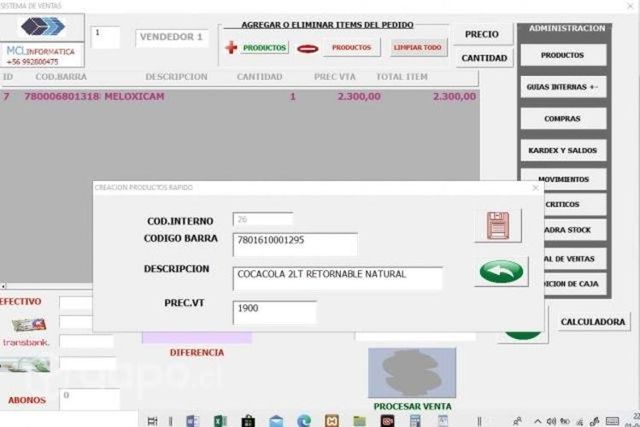Open KARDEX Y SALDOS section
The height and width of the screenshot is (427, 640).
point(563,151)
